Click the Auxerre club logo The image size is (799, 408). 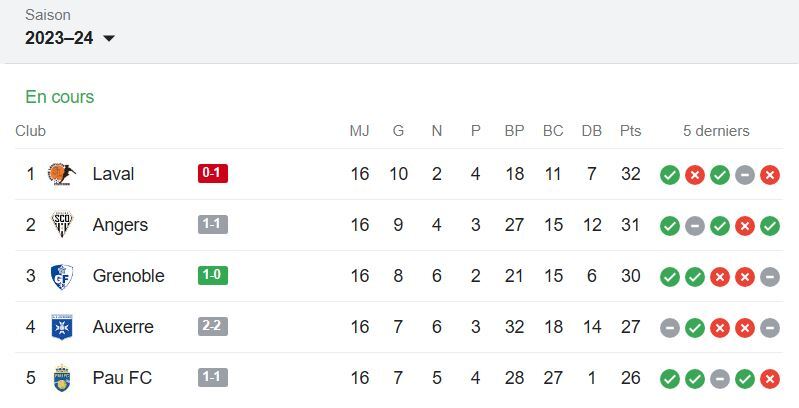(x=62, y=327)
